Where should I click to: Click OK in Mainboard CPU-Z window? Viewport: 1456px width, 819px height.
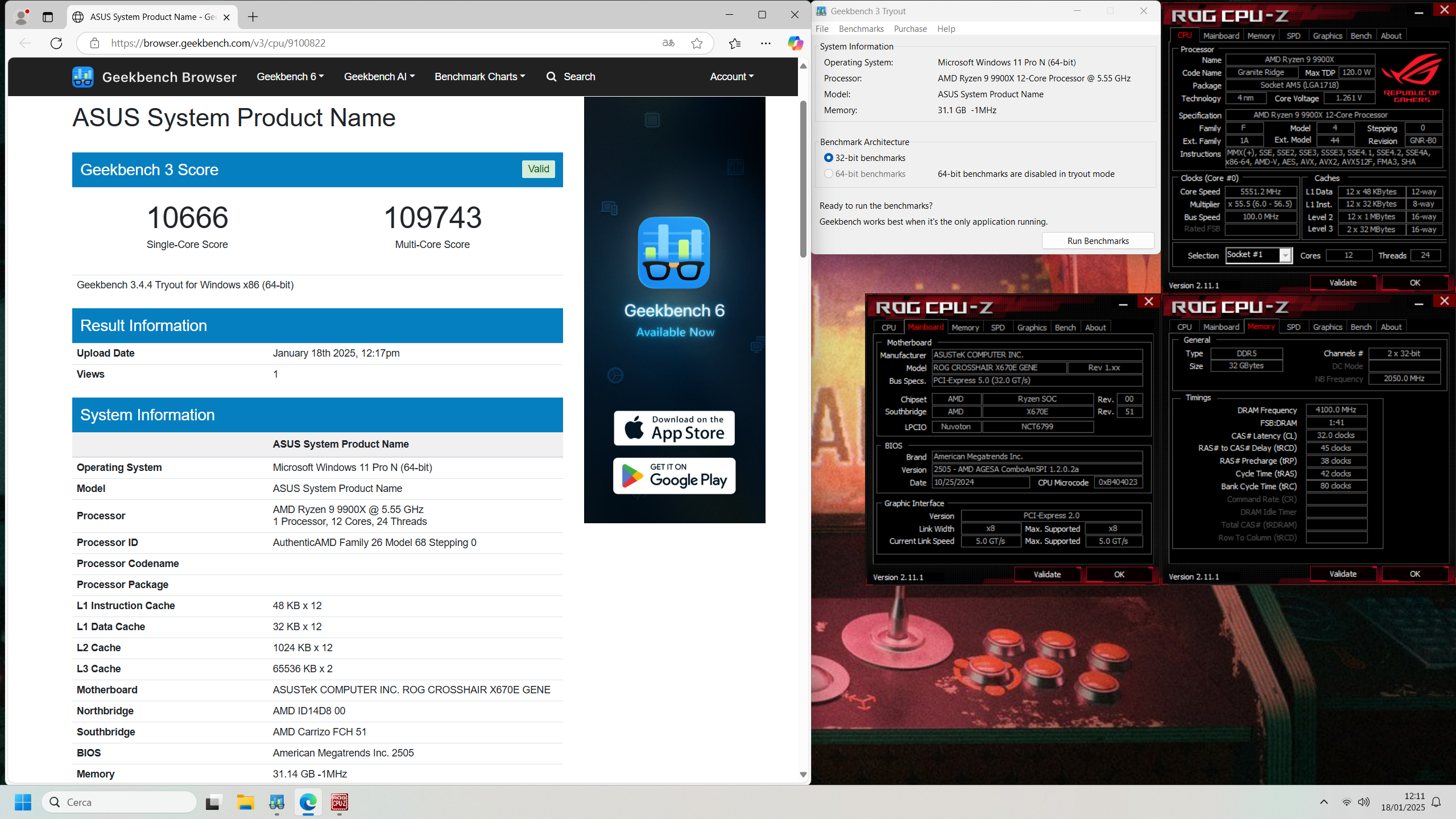pos(1119,574)
